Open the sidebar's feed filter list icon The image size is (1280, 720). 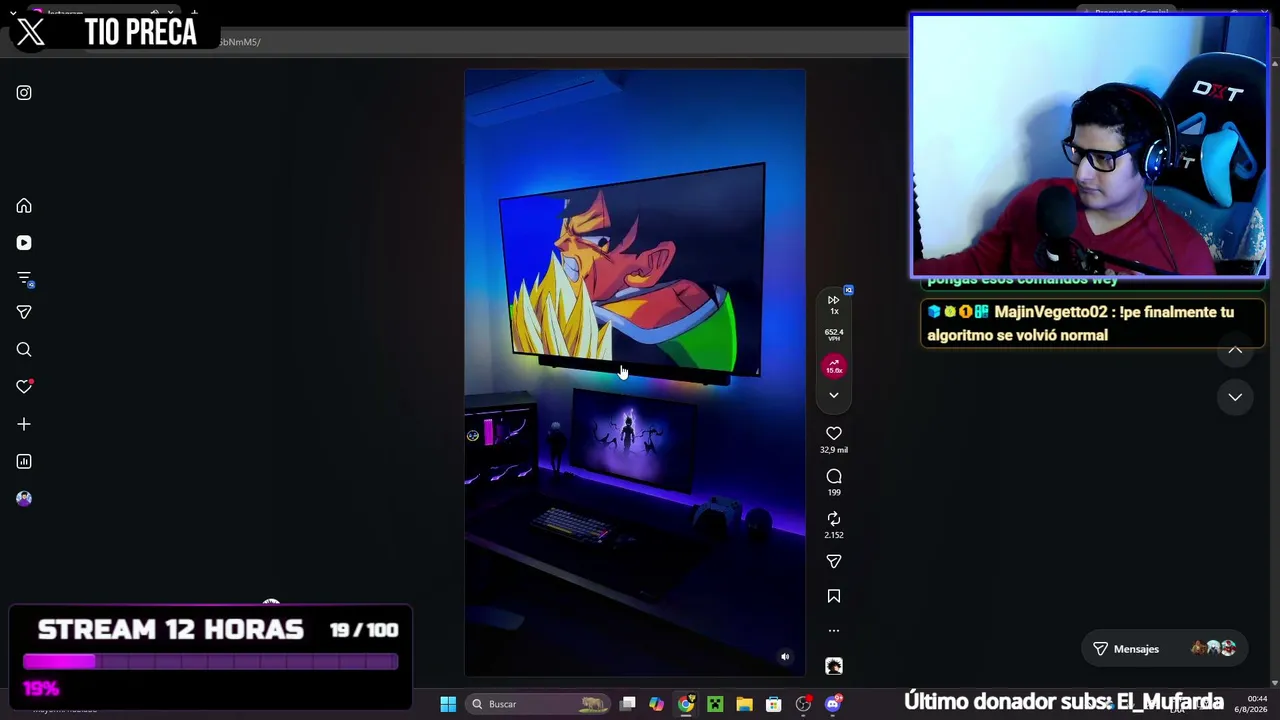(24, 279)
